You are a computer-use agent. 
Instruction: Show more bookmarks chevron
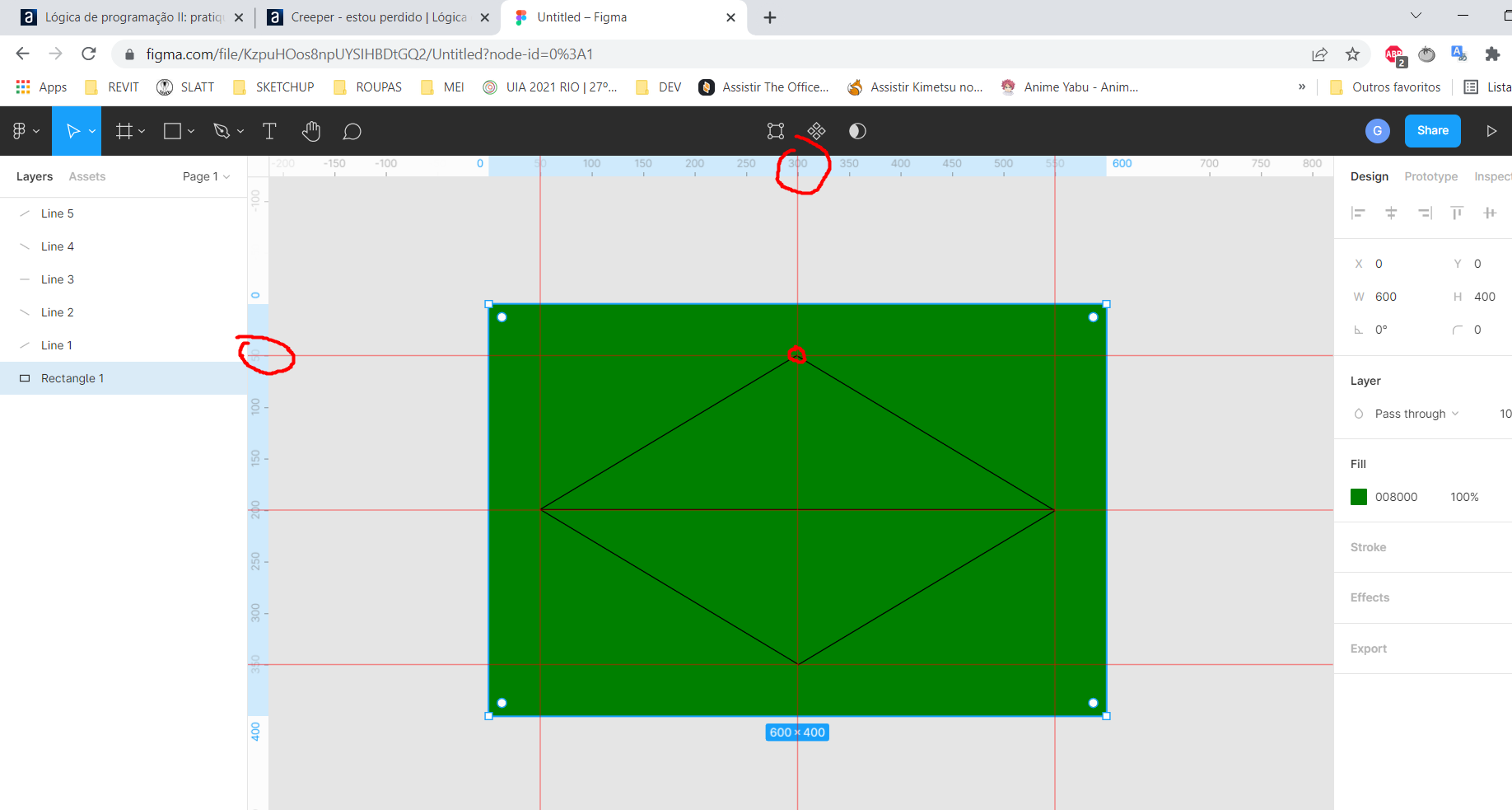1302,87
